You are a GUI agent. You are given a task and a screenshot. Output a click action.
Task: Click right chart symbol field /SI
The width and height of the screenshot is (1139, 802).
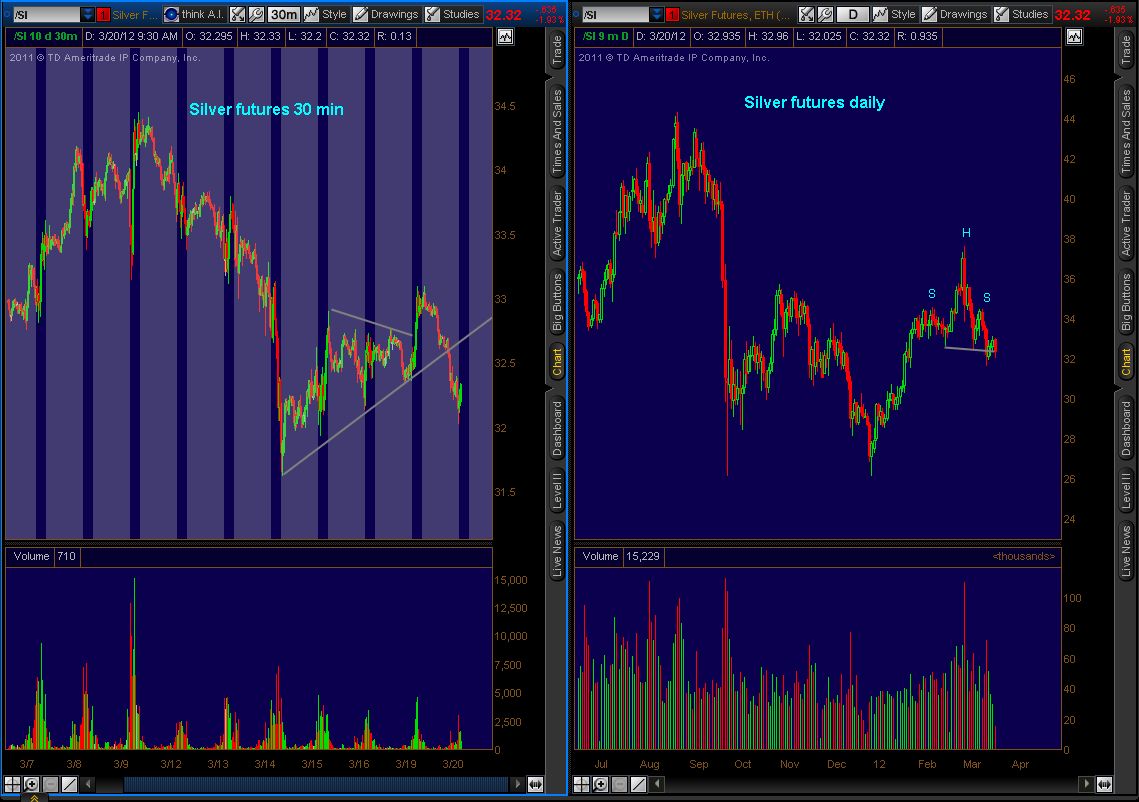(615, 15)
